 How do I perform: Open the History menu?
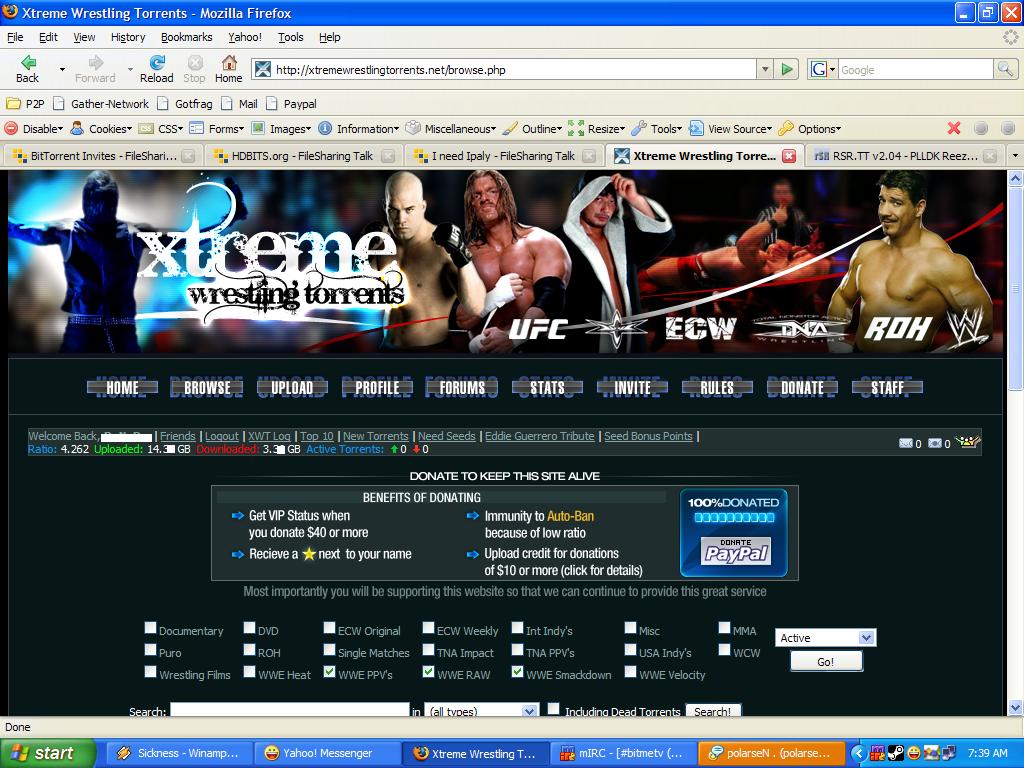click(128, 37)
